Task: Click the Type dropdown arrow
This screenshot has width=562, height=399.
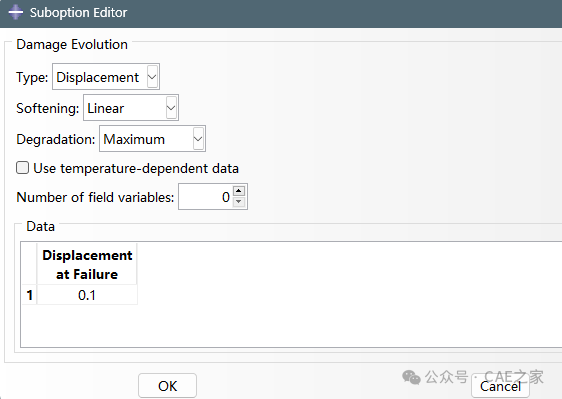Action: pos(152,77)
